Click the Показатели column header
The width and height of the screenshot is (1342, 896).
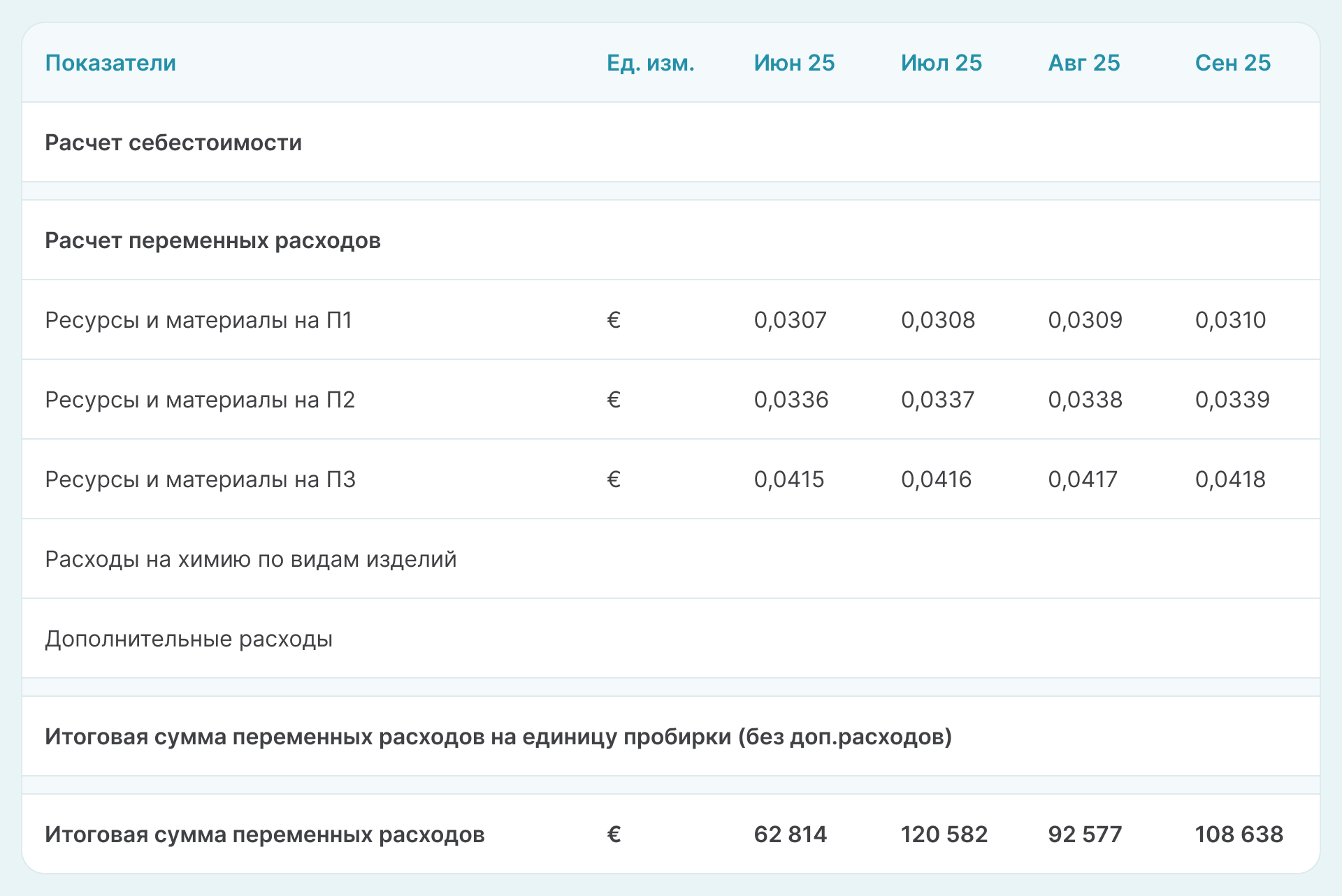(110, 63)
